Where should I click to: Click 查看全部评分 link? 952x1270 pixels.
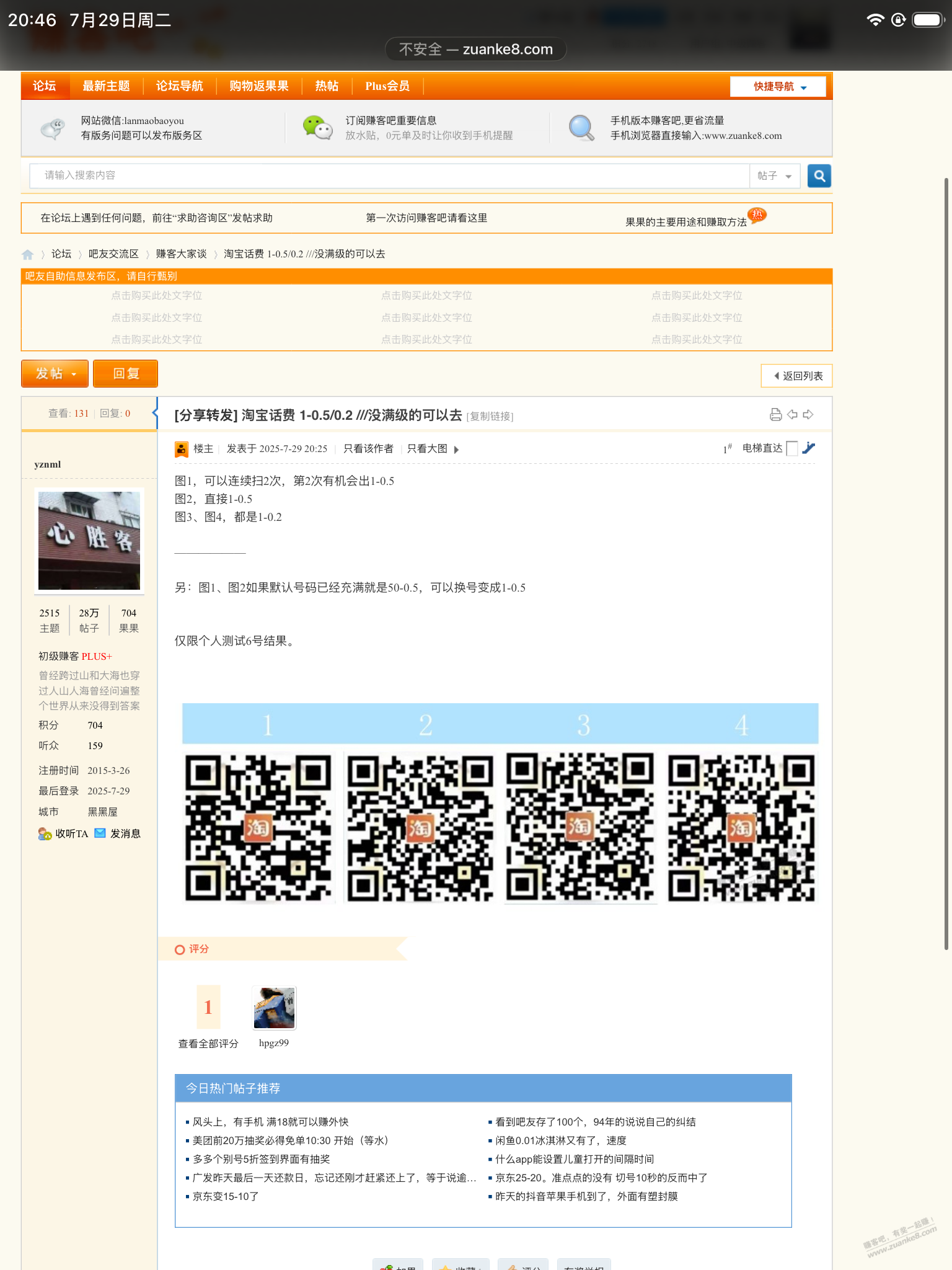click(208, 1044)
